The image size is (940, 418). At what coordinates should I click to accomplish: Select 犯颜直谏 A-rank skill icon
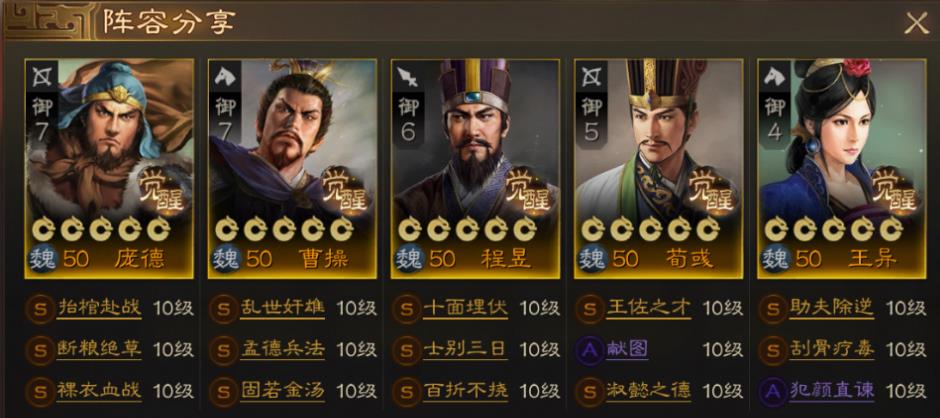tap(773, 390)
